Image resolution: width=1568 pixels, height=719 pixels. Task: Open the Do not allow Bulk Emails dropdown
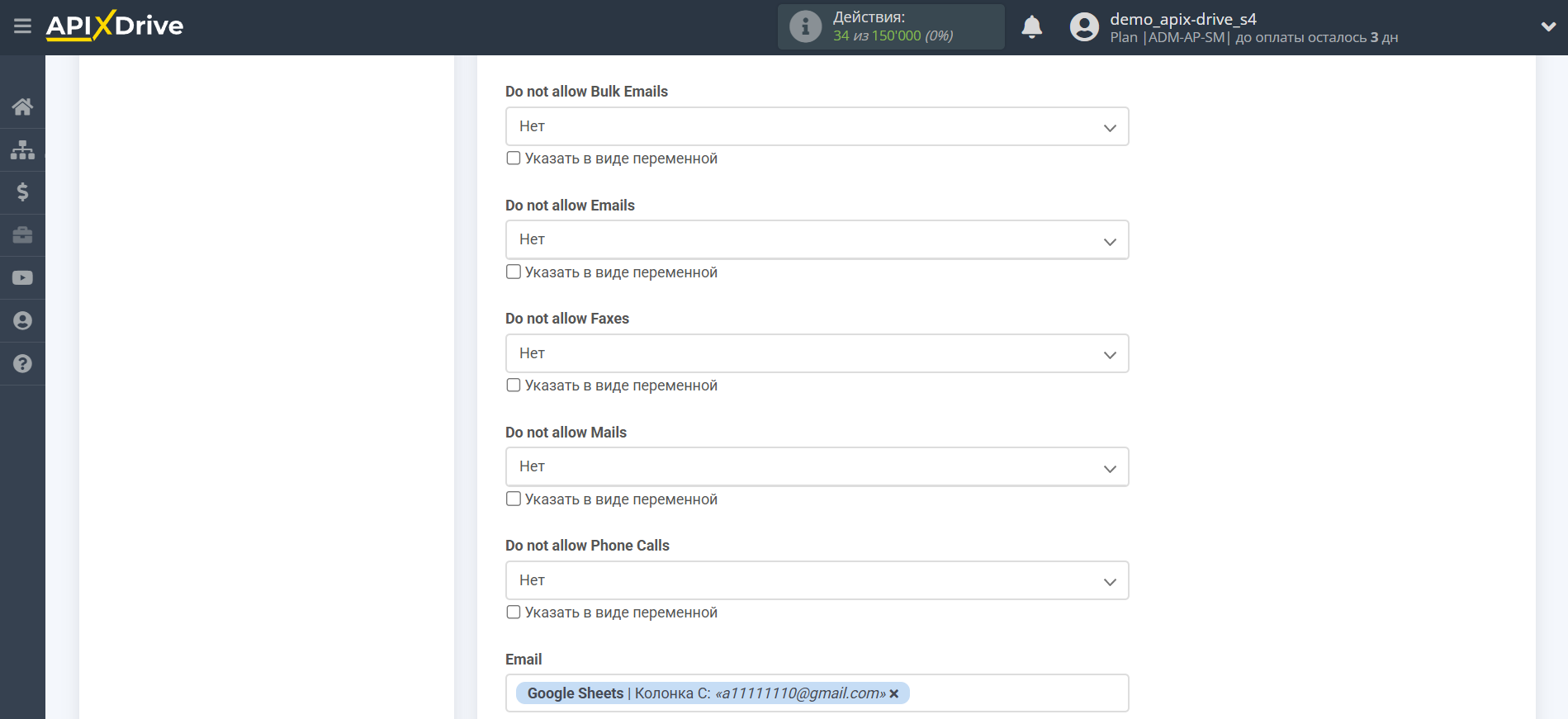click(817, 126)
